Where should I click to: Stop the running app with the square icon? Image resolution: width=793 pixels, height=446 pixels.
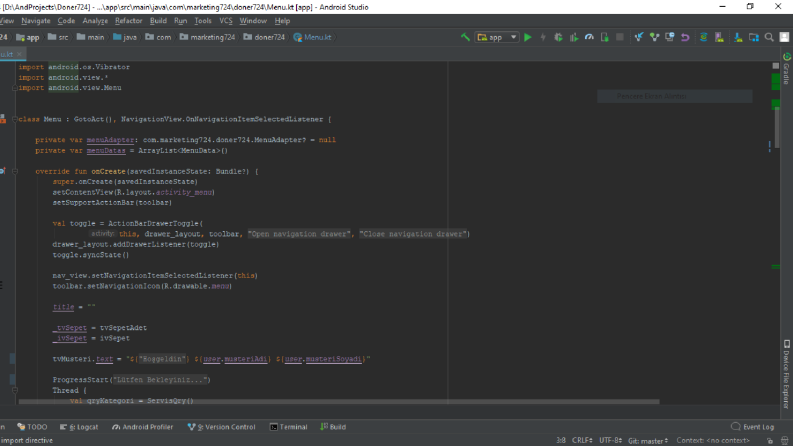pyautogui.click(x=620, y=37)
